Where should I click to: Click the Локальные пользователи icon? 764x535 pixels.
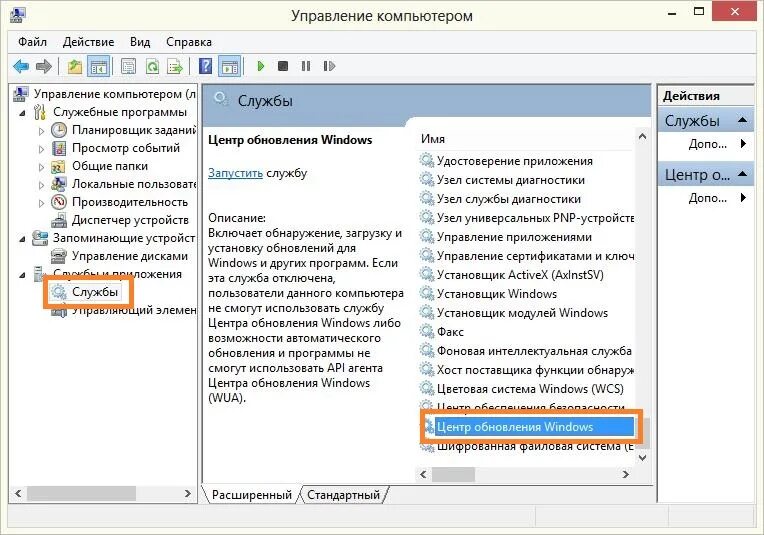click(x=58, y=184)
